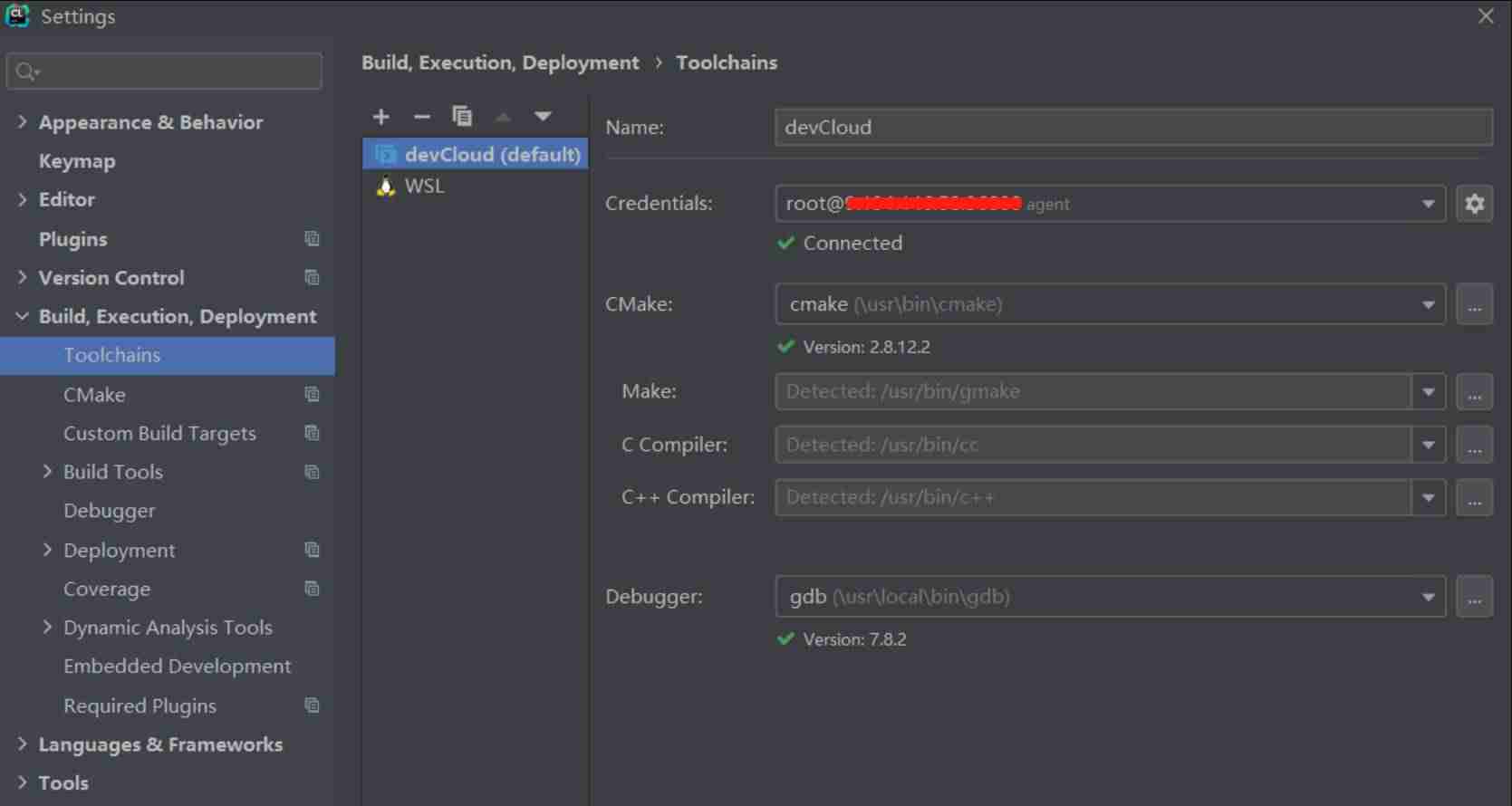Browse for Make executable

pos(1475,392)
